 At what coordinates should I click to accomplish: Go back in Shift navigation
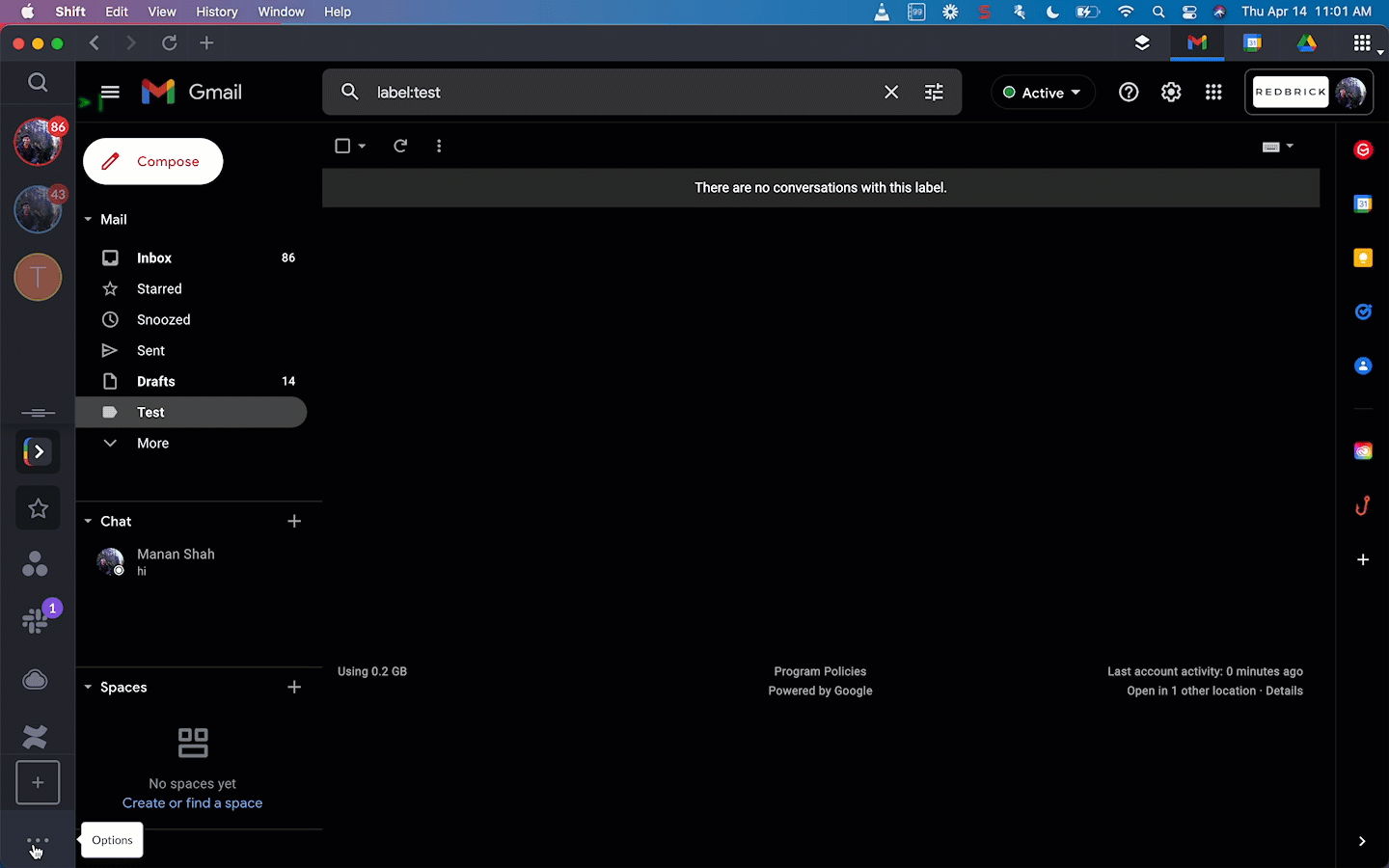95,42
